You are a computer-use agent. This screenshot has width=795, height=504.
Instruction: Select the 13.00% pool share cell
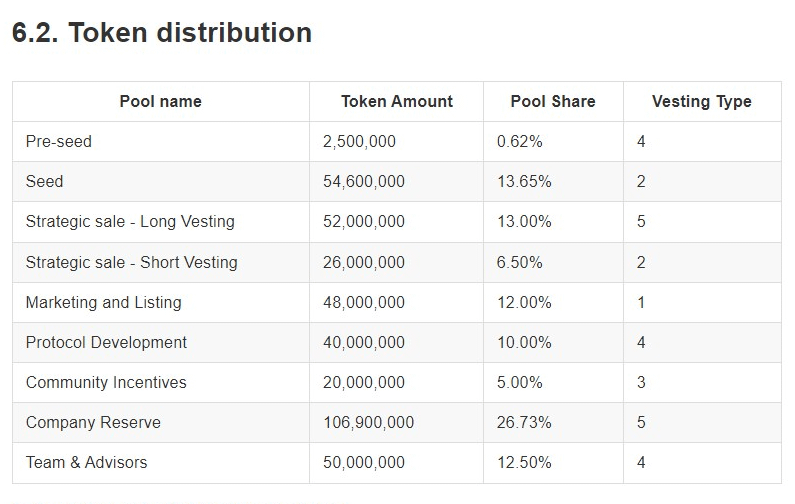click(x=524, y=222)
